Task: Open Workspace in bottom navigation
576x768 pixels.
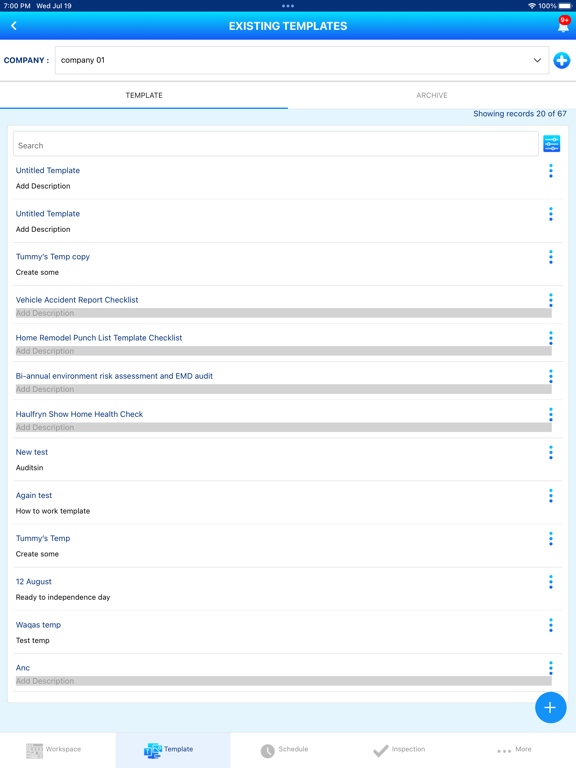Action: (x=54, y=749)
